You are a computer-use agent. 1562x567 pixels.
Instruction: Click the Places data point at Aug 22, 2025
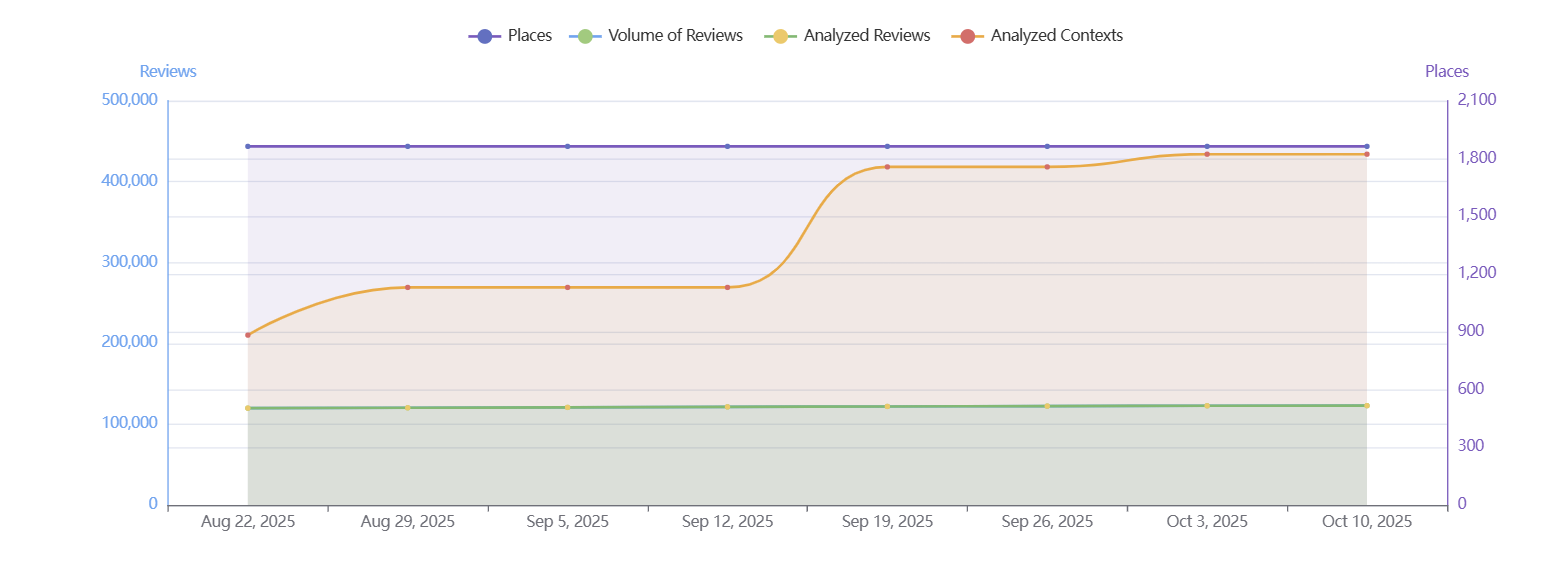point(248,146)
